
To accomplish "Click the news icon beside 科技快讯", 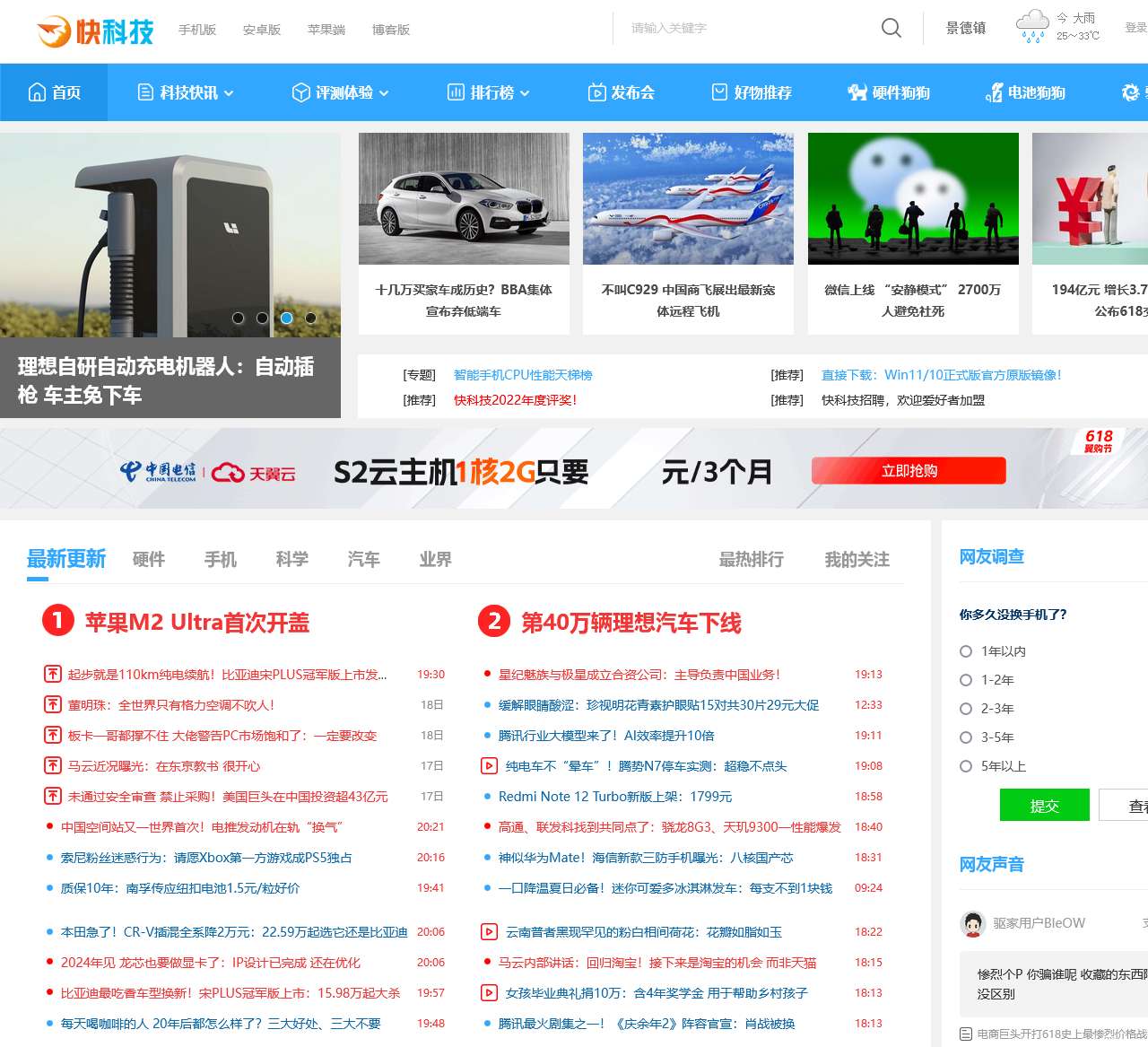I will 145,92.
